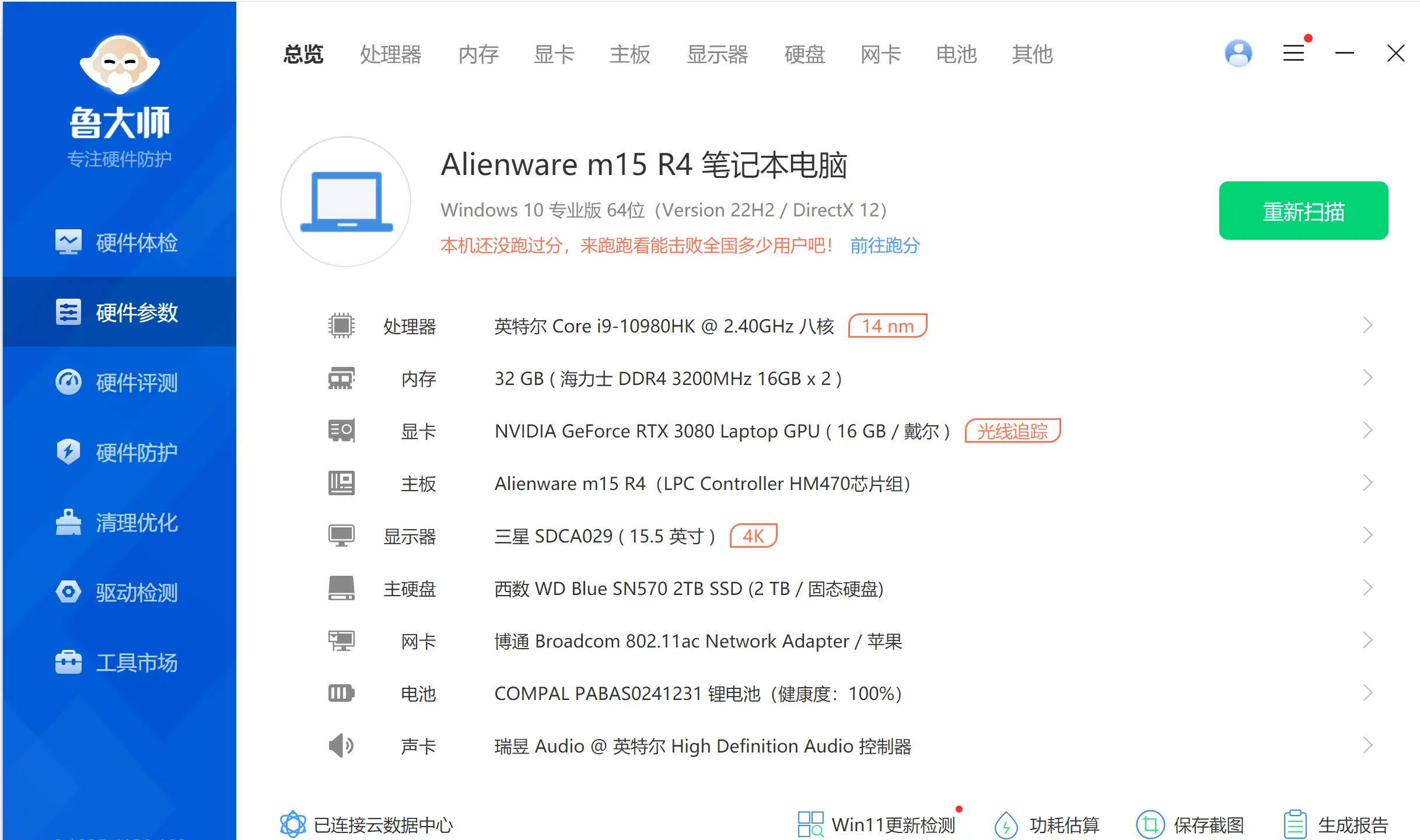The height and width of the screenshot is (840, 1420).
Task: Switch to the 处理器 tab
Action: (390, 54)
